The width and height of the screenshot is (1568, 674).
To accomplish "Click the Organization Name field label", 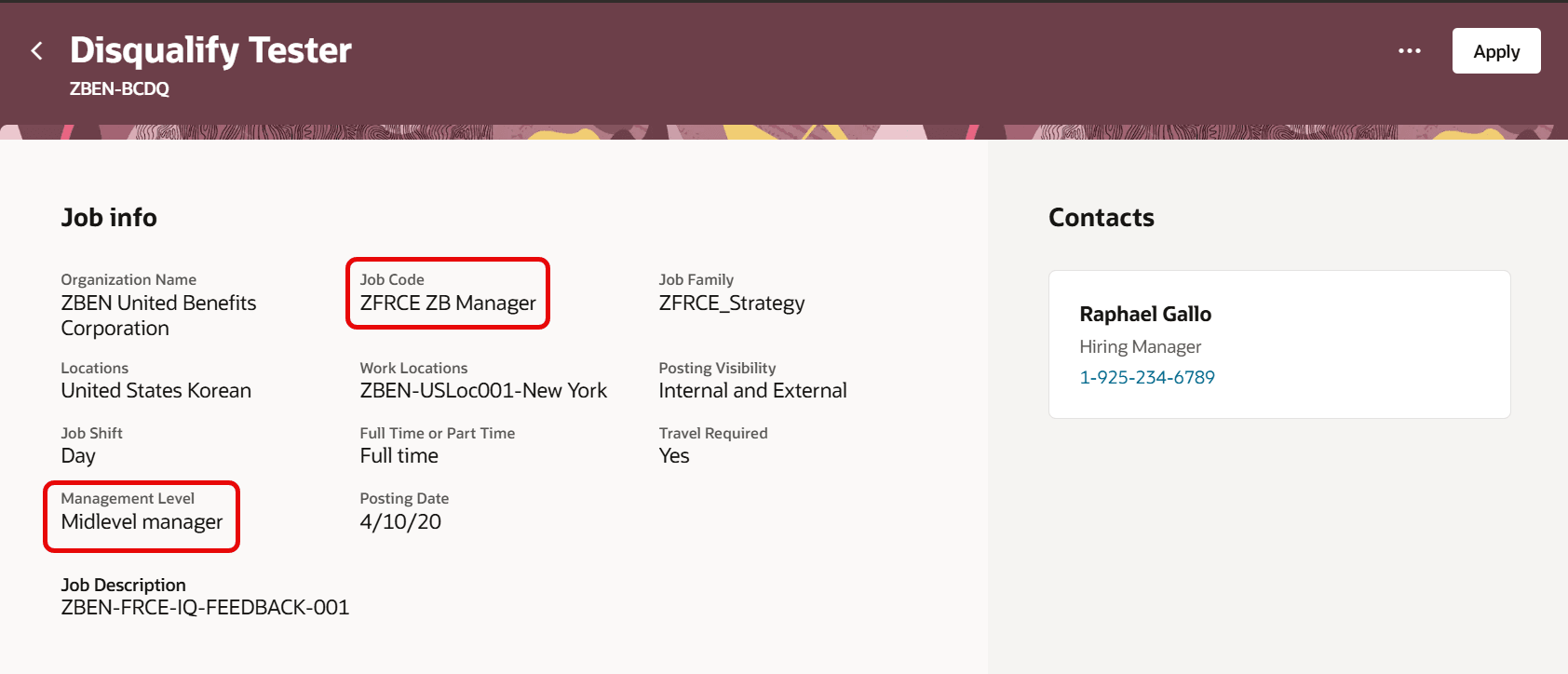I will point(128,279).
